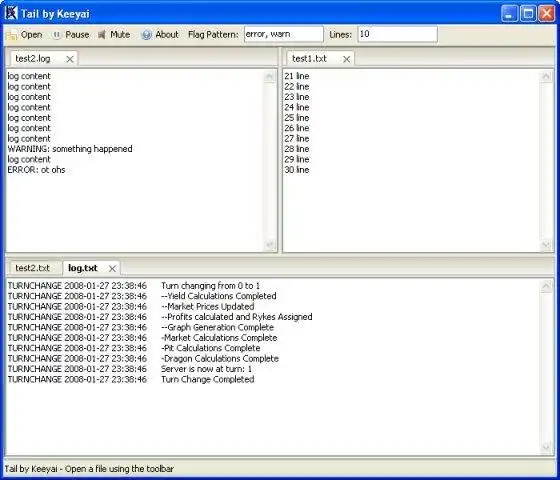
Task: Focus the Flag Pattern input field
Action: (x=284, y=34)
